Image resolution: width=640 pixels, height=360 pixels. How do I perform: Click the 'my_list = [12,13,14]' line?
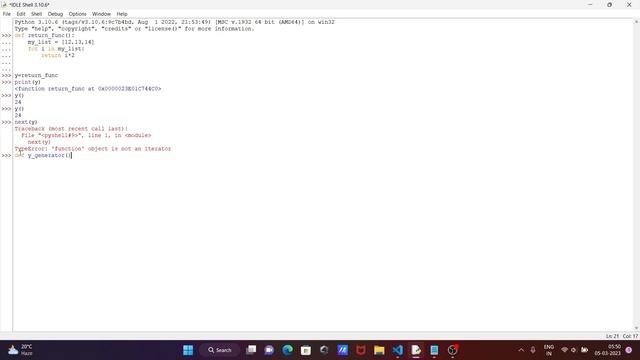[61, 42]
